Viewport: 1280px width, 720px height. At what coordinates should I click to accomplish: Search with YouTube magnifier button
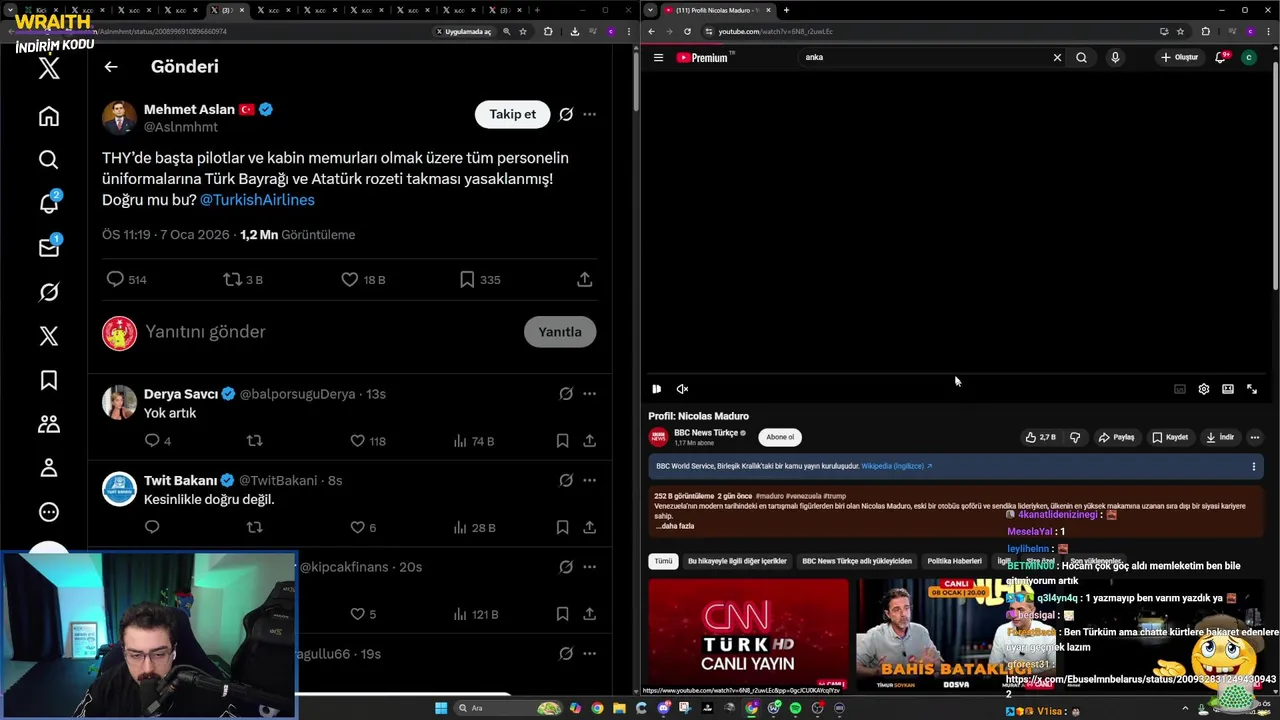(x=1081, y=57)
